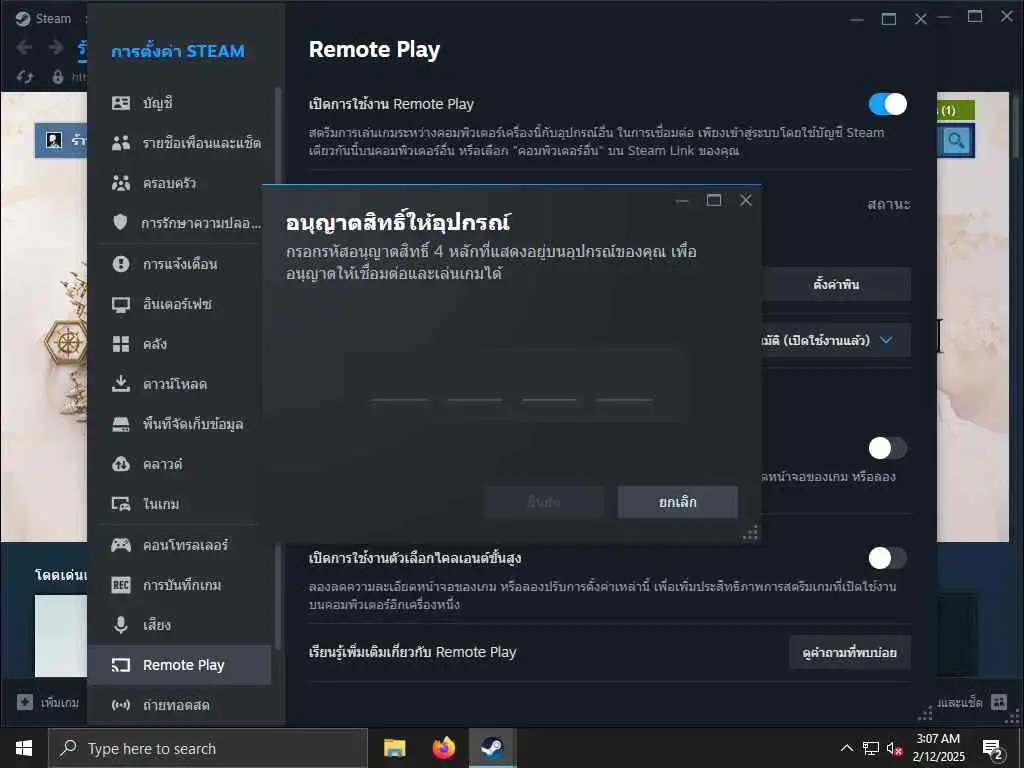Click the gamepad icon beside คอนโทรลเลอร์
The image size is (1024, 768).
coord(121,545)
